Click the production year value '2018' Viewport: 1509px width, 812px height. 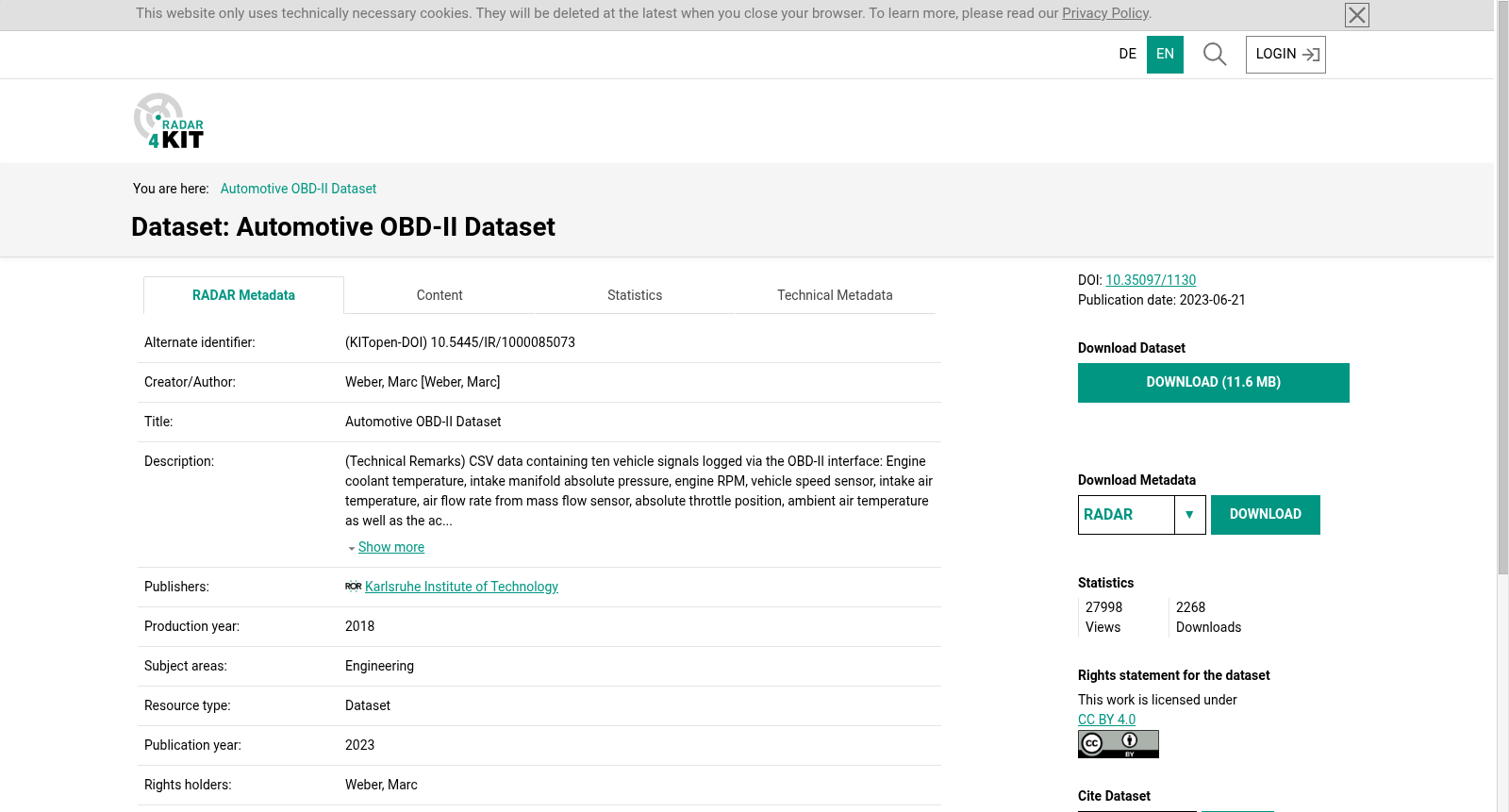359,626
